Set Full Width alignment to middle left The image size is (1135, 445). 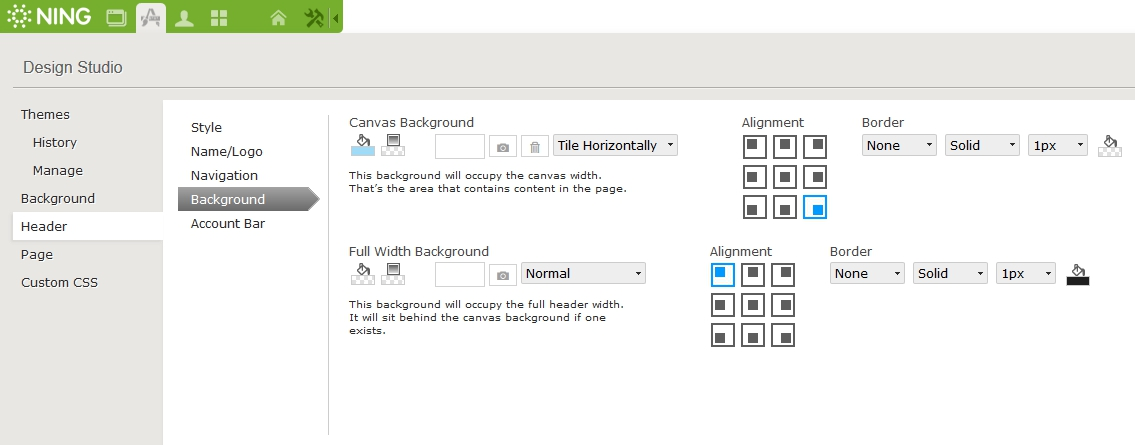(722, 305)
